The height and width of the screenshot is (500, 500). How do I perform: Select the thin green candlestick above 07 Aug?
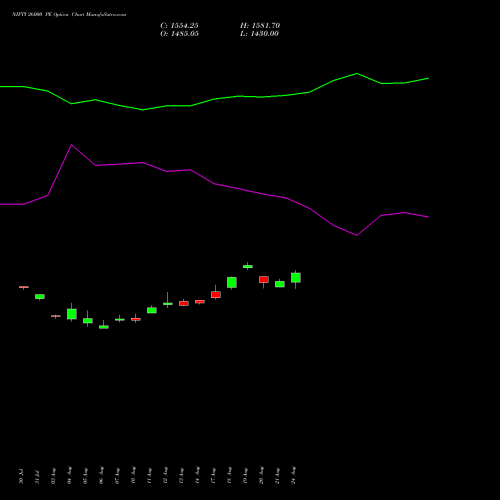(120, 319)
